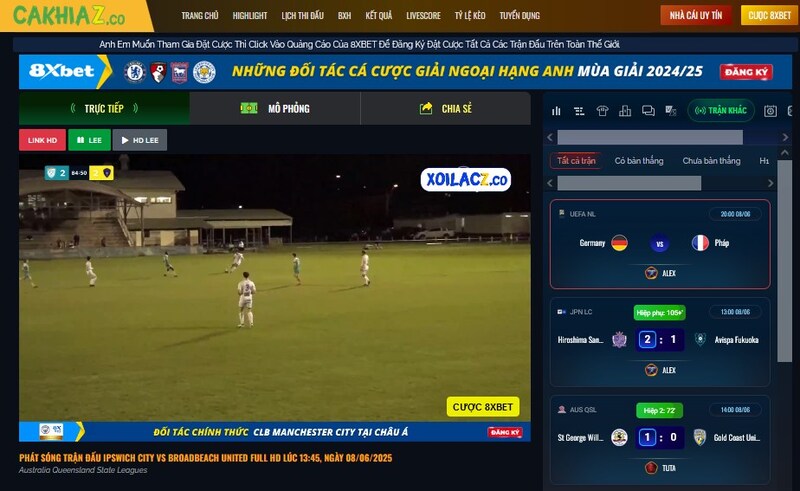Open the chat bubbles icon
The height and width of the screenshot is (491, 800).
648,111
